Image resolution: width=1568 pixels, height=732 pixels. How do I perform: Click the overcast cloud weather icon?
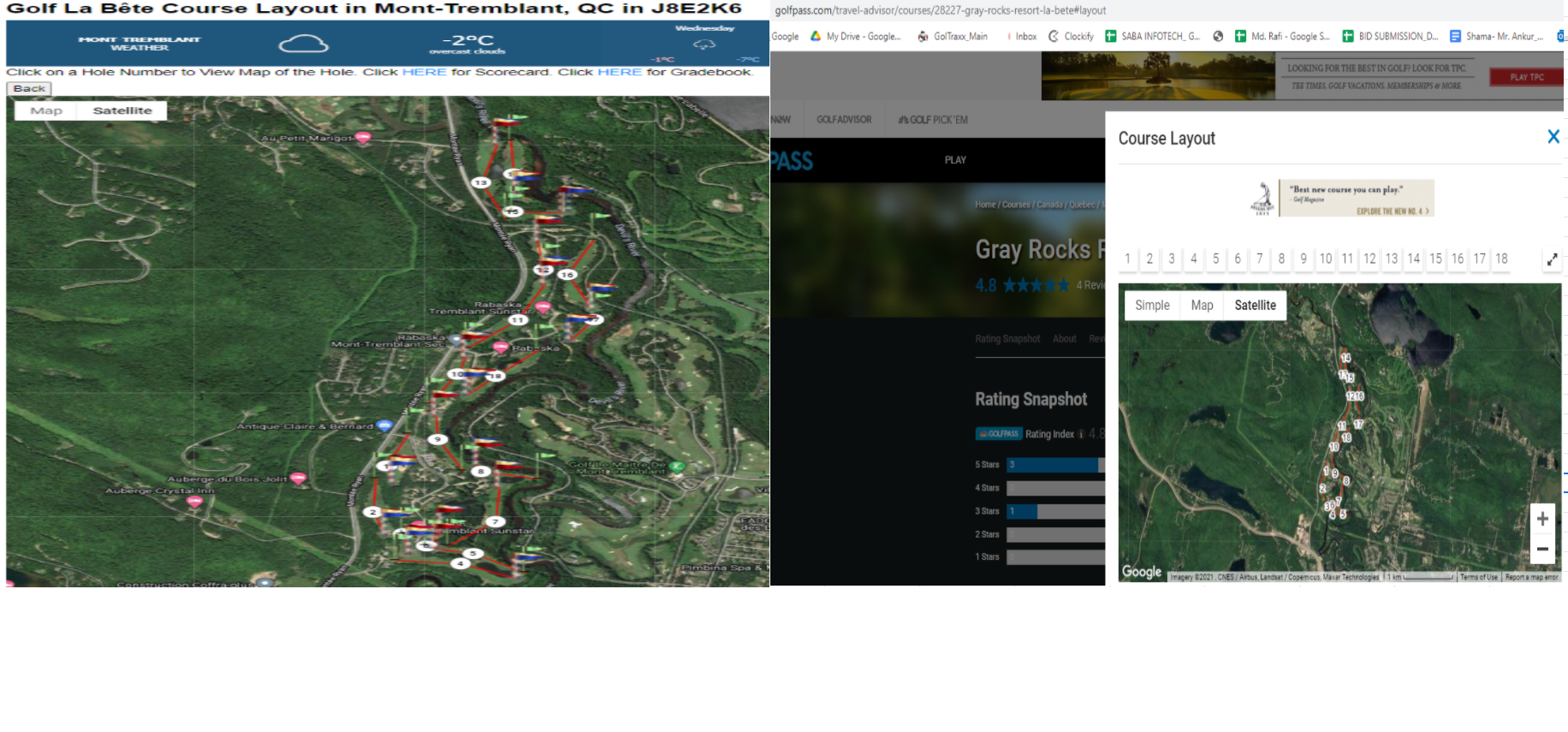tap(304, 43)
